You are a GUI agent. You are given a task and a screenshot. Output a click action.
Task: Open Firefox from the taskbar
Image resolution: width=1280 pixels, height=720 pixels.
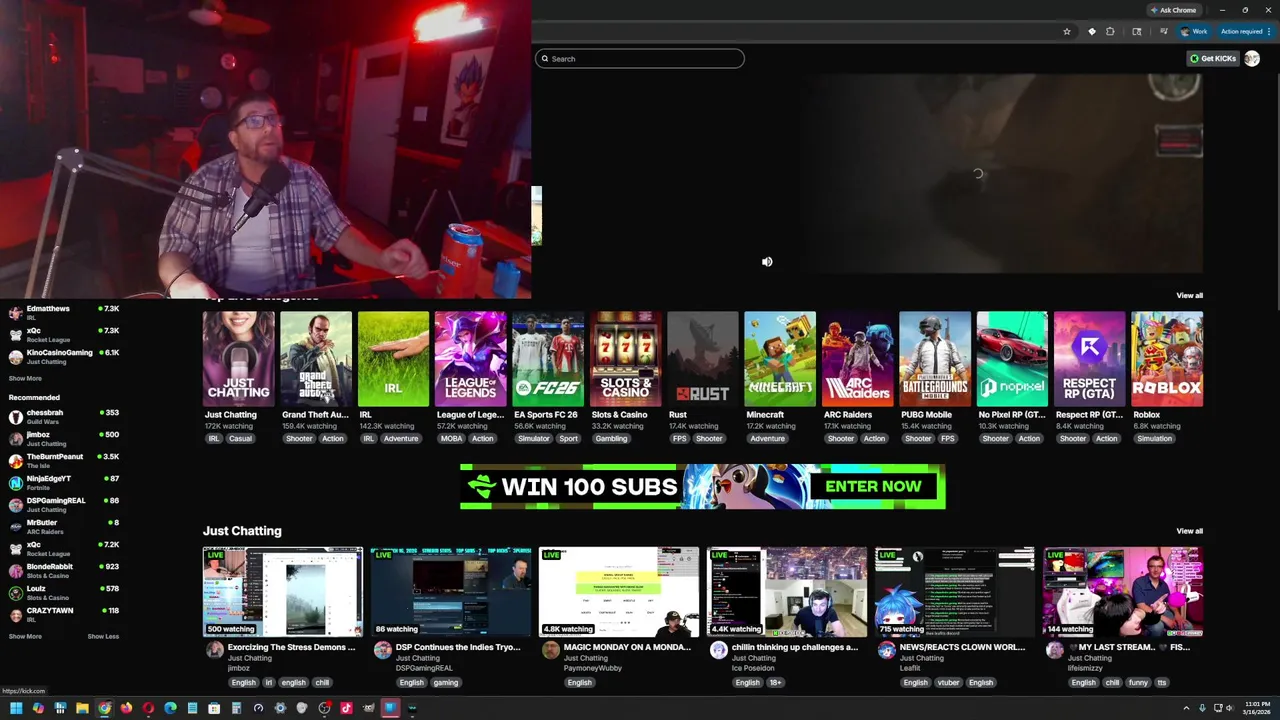[126, 708]
